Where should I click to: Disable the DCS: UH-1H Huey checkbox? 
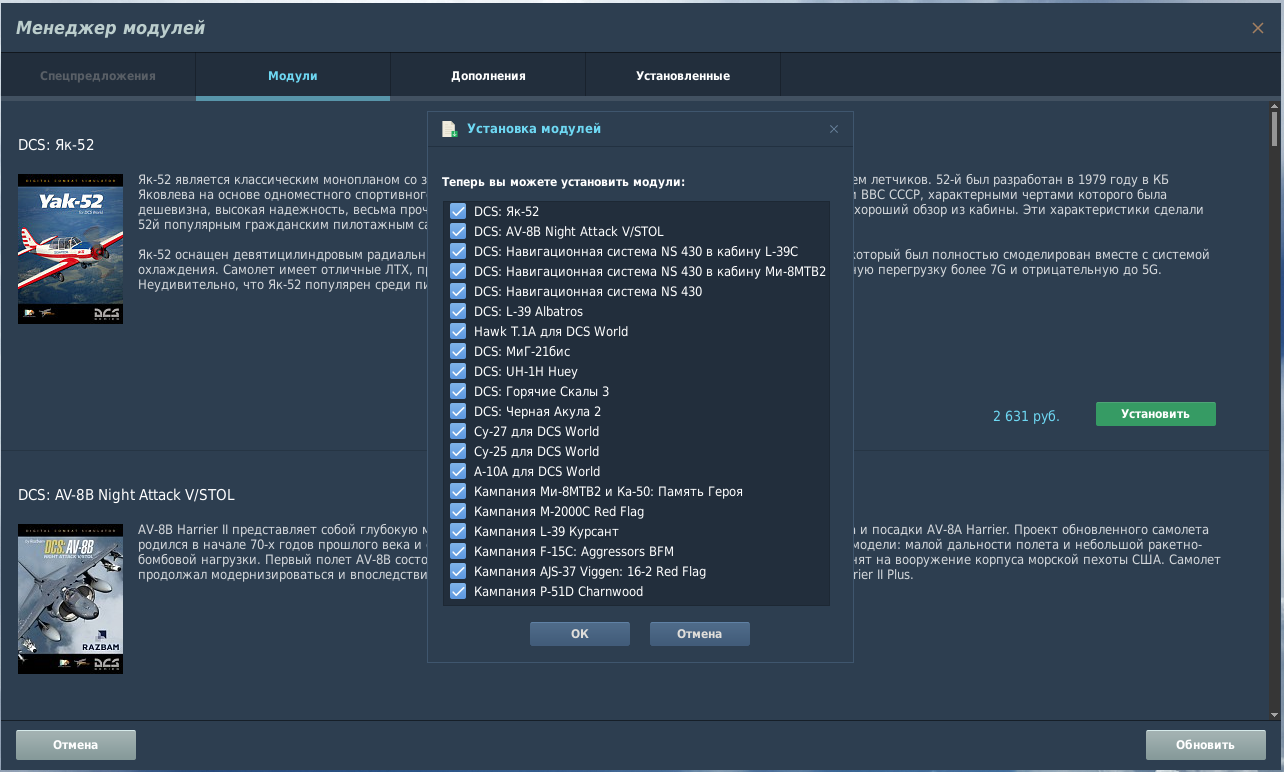click(x=458, y=371)
